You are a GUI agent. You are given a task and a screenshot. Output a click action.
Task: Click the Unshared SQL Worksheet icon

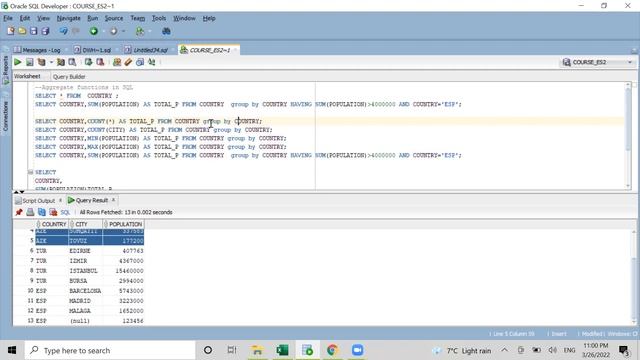(117, 62)
